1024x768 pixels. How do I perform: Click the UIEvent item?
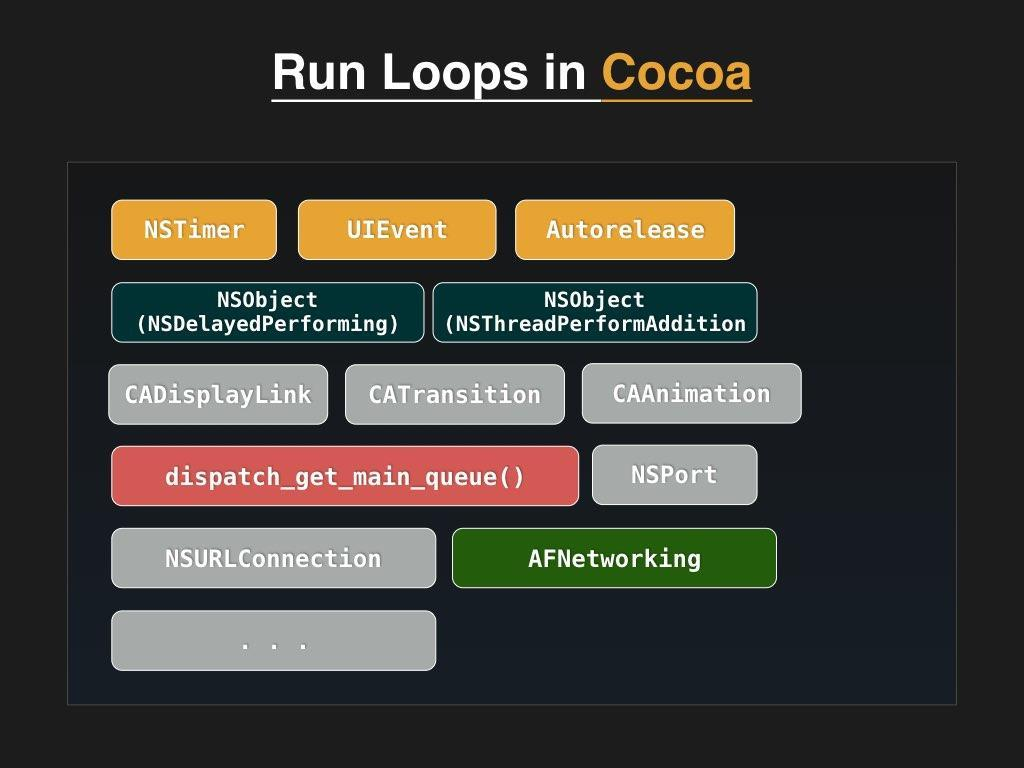[396, 229]
